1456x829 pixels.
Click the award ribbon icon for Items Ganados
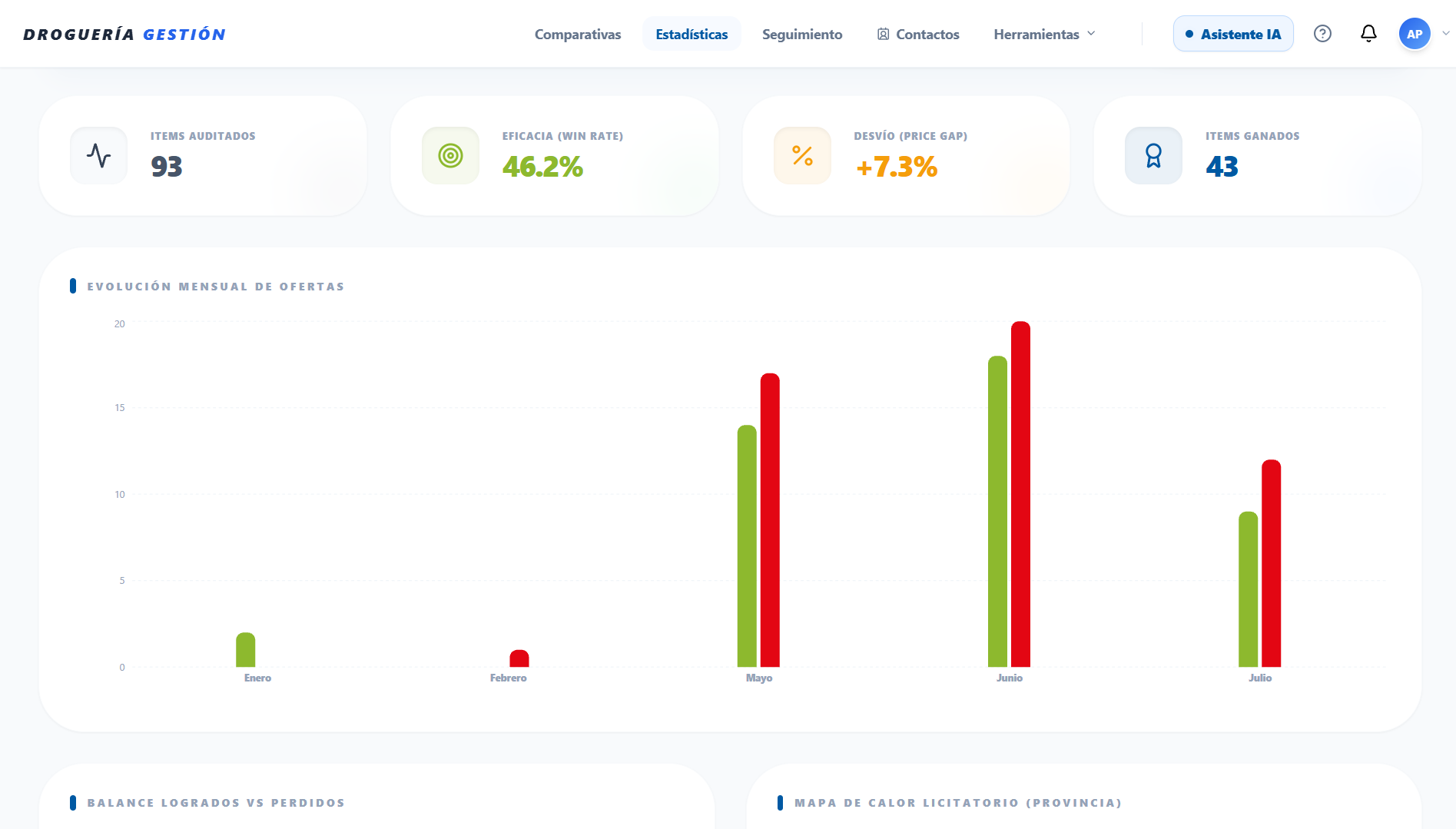point(1153,155)
